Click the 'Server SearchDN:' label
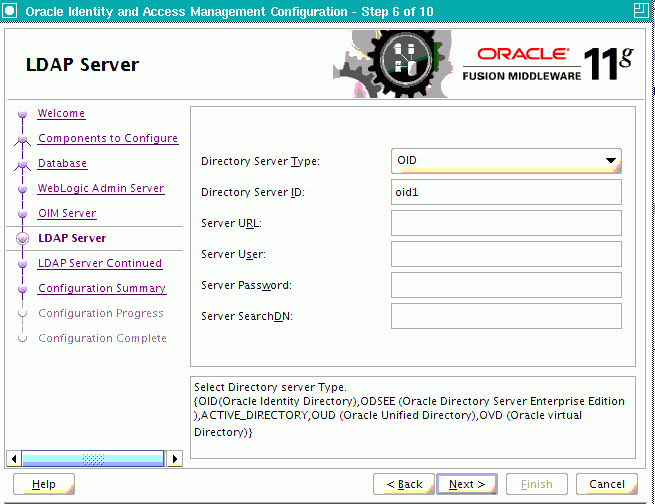 247,317
